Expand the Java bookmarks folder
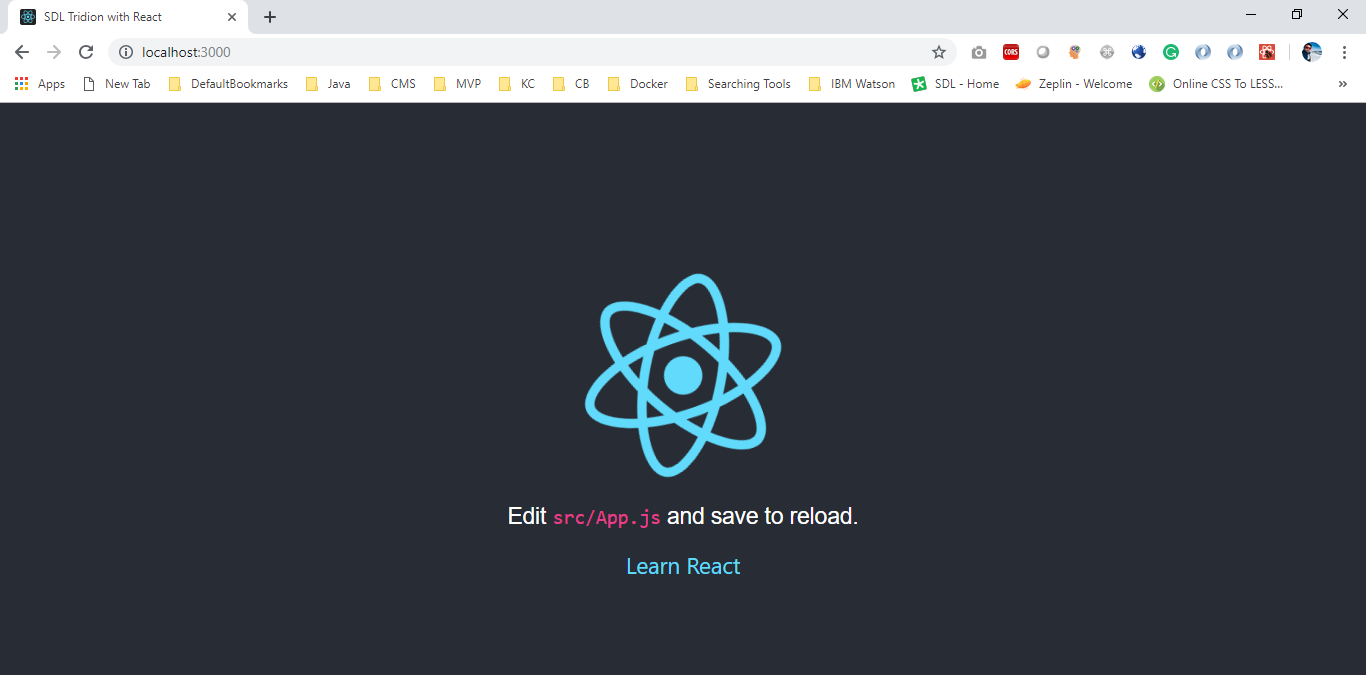 [328, 84]
